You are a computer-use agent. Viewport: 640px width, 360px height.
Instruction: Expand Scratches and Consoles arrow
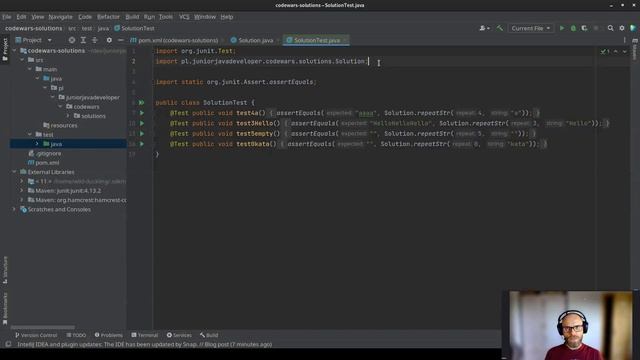(14, 209)
